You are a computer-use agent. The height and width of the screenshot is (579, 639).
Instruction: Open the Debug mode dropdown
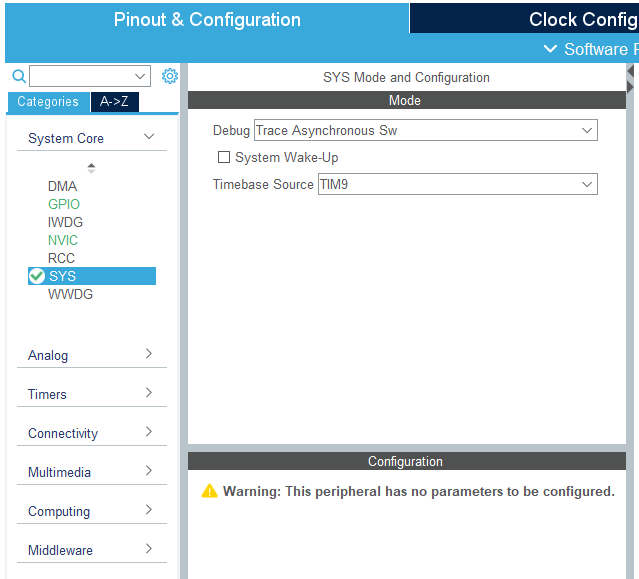(425, 130)
